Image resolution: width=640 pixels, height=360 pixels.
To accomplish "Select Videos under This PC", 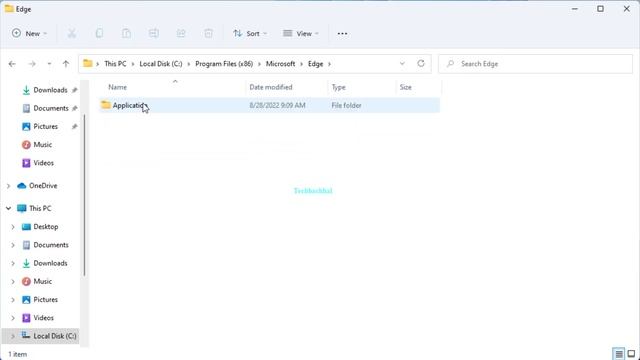I will click(x=43, y=318).
